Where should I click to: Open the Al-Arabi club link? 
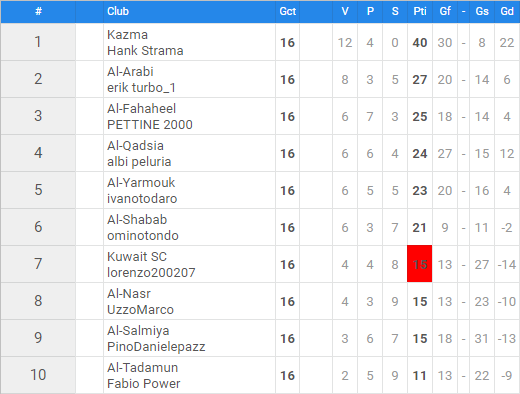[x=130, y=72]
